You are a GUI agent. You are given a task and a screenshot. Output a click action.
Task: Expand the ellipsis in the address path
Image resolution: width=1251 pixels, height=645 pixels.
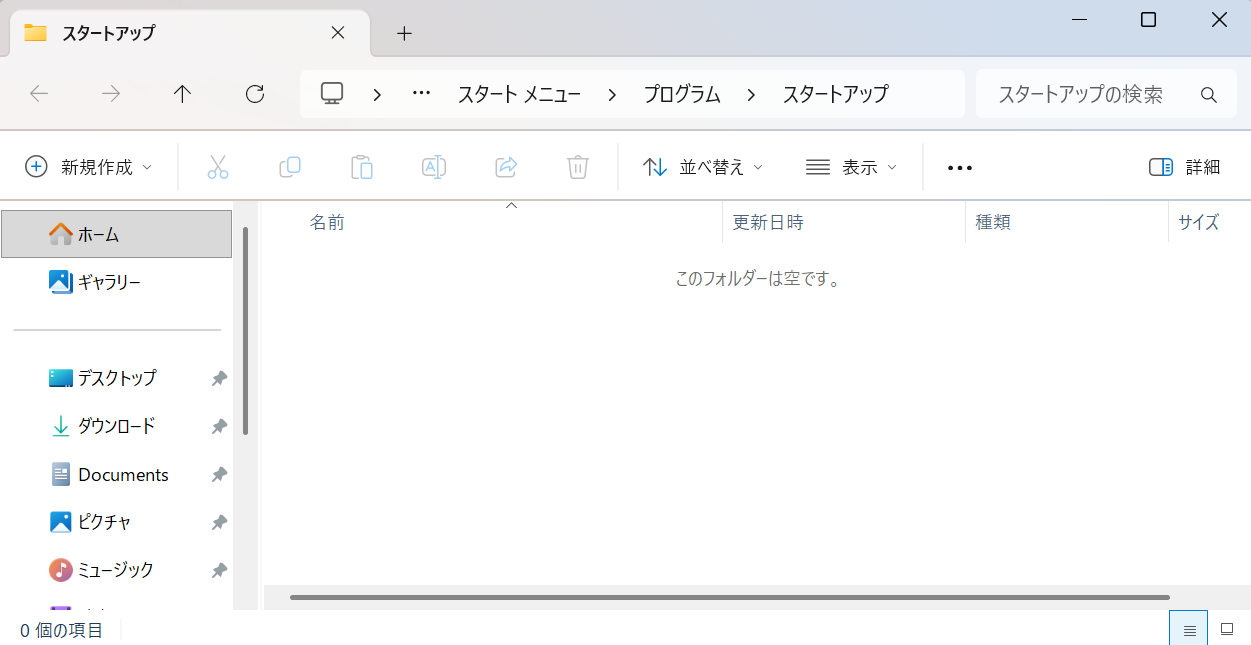(421, 94)
